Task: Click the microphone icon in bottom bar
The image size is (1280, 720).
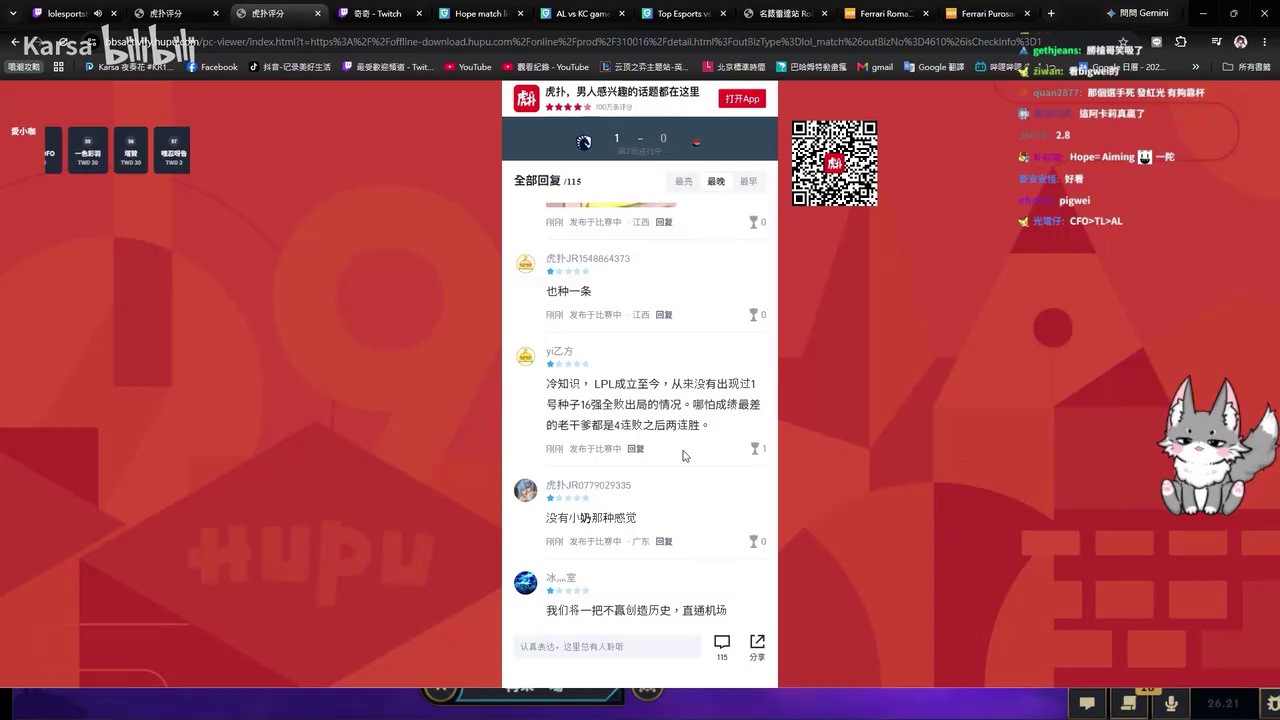Action: tap(1170, 704)
